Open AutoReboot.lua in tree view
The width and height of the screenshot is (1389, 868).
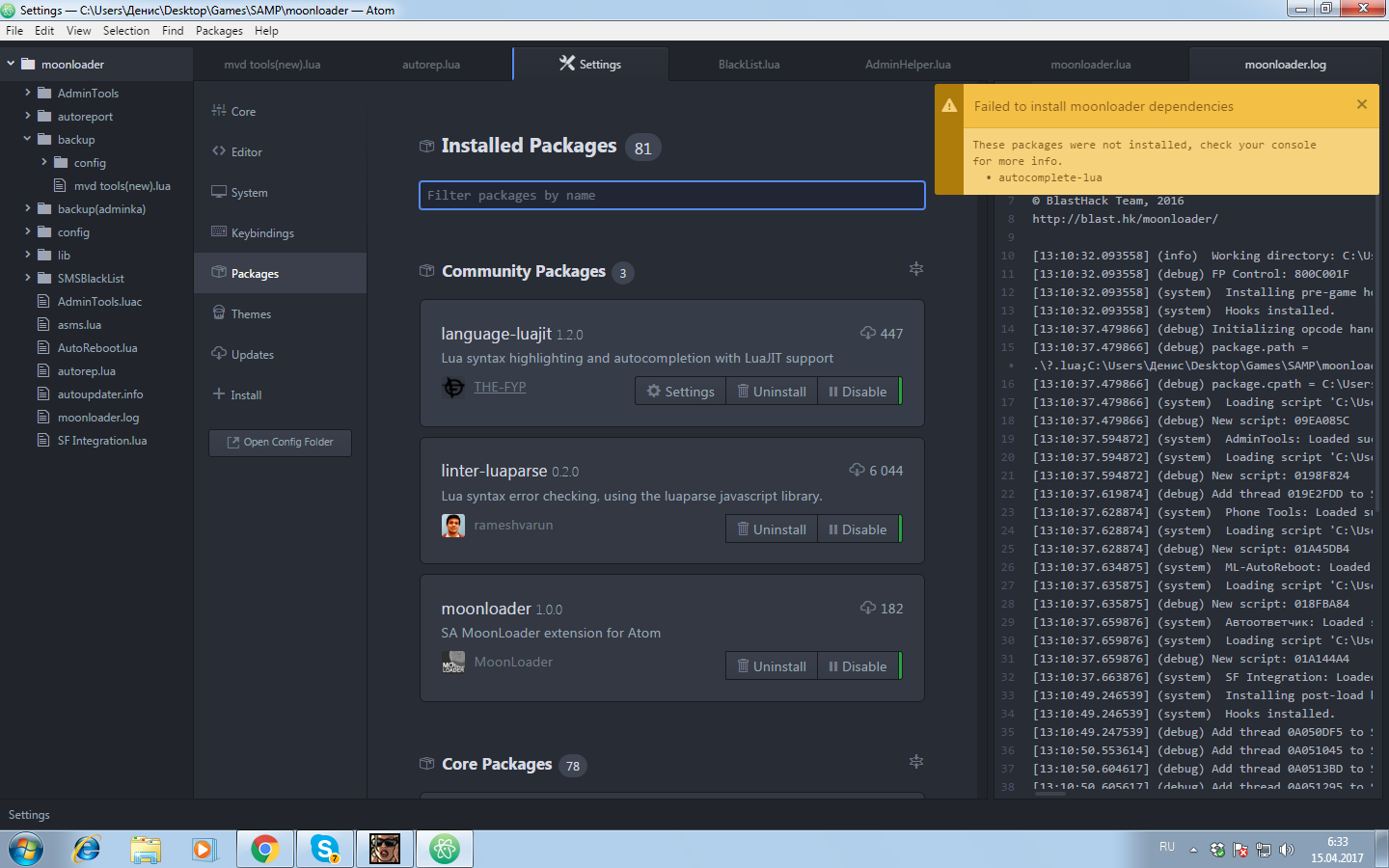[x=97, y=348]
